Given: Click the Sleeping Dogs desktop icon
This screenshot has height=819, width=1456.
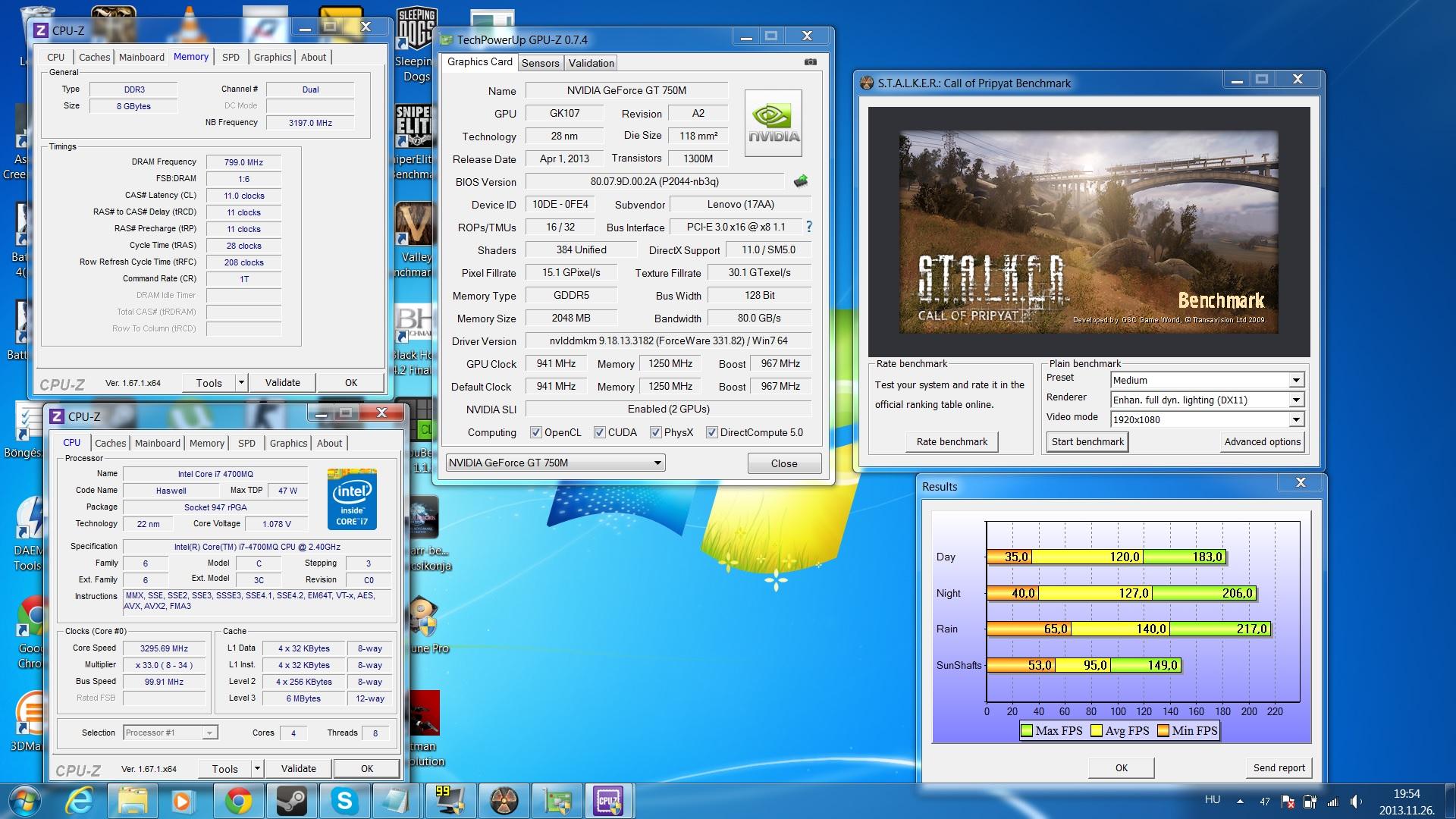Looking at the screenshot, I should (416, 45).
